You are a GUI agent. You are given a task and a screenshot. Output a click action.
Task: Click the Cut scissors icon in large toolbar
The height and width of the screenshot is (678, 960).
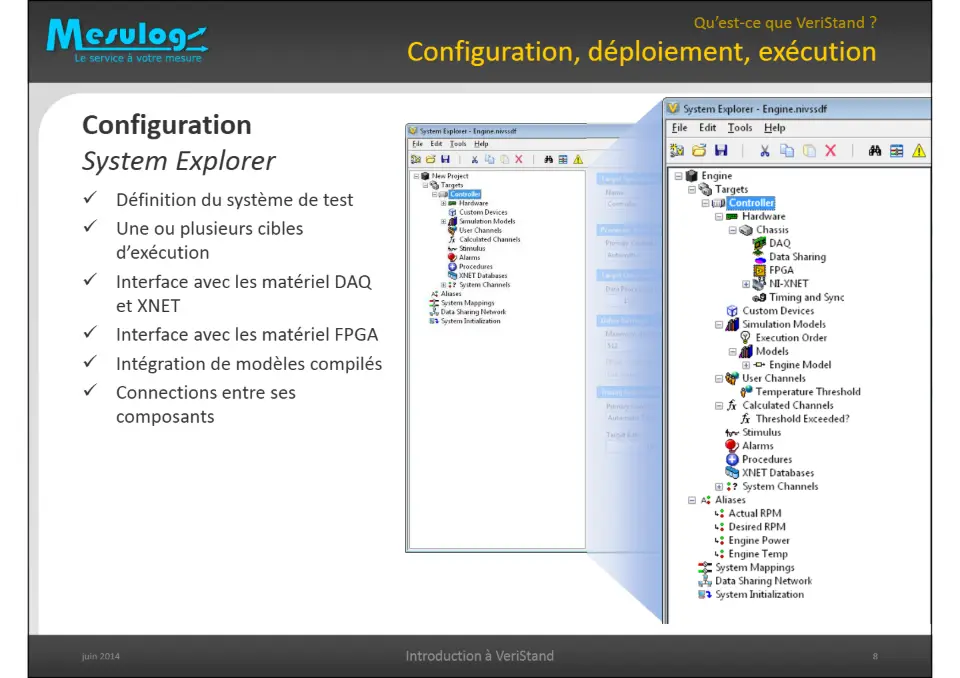click(765, 151)
